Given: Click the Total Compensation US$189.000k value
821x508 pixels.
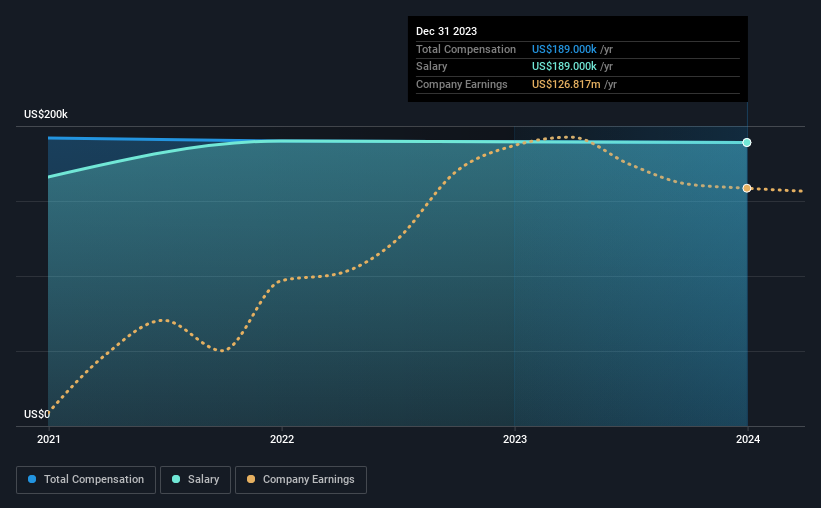Looking at the screenshot, I should [x=564, y=49].
